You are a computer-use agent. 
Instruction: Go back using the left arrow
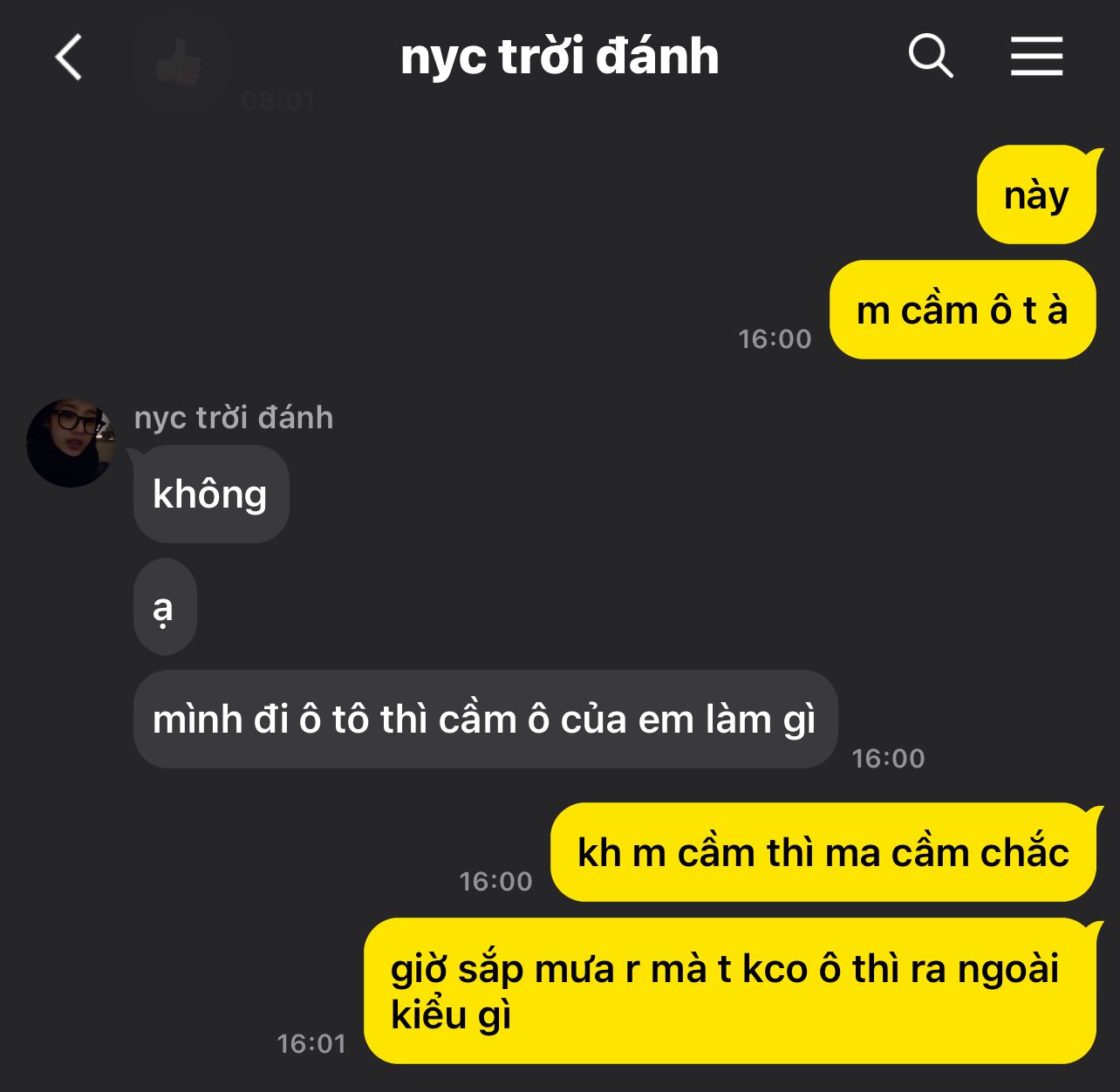click(69, 58)
